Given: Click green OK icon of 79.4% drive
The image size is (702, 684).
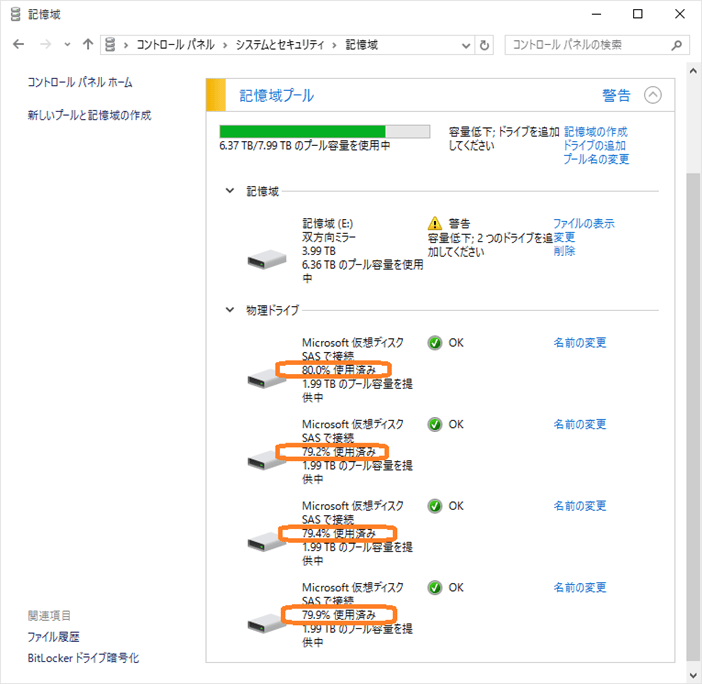Looking at the screenshot, I should (x=435, y=506).
